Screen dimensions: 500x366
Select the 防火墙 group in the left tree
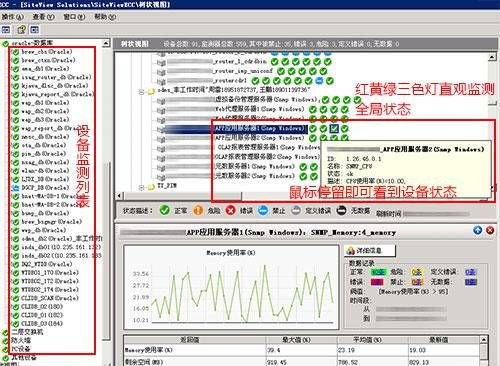click(21, 340)
